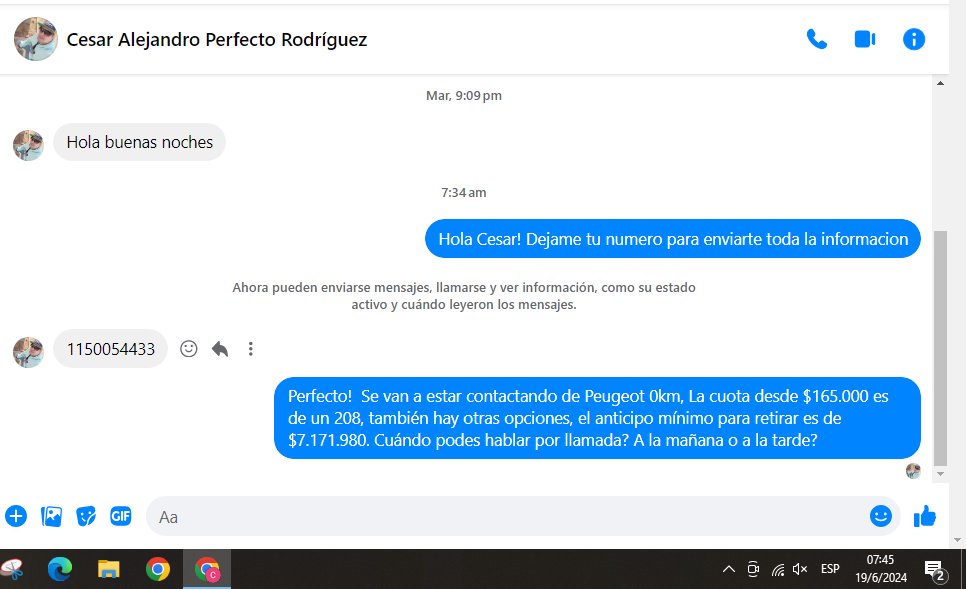966x589 pixels.
Task: Open Microsoft Edge from taskbar
Action: coord(60,569)
